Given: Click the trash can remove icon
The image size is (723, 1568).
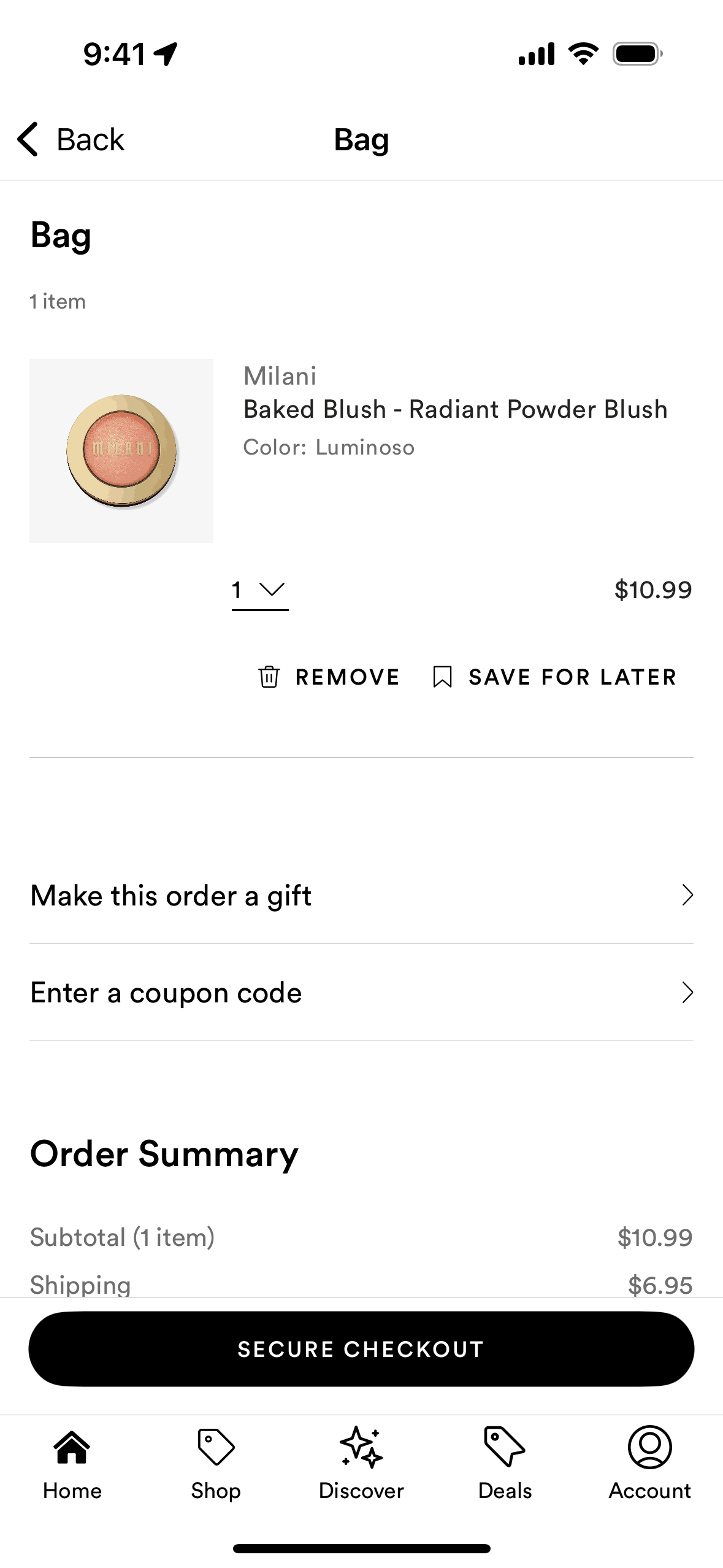Looking at the screenshot, I should tap(269, 677).
